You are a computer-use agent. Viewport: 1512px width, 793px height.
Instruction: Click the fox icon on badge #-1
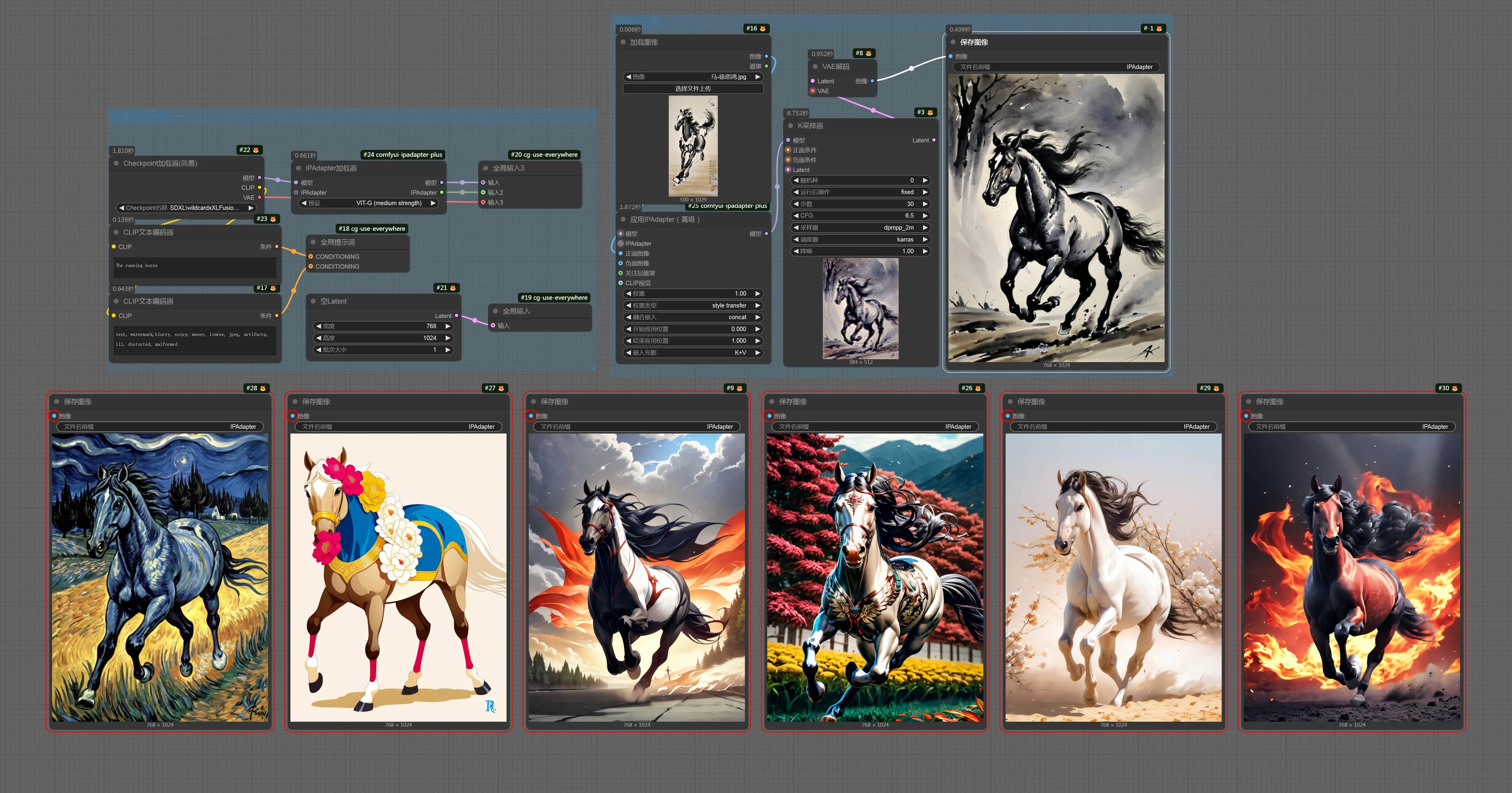pyautogui.click(x=1159, y=29)
